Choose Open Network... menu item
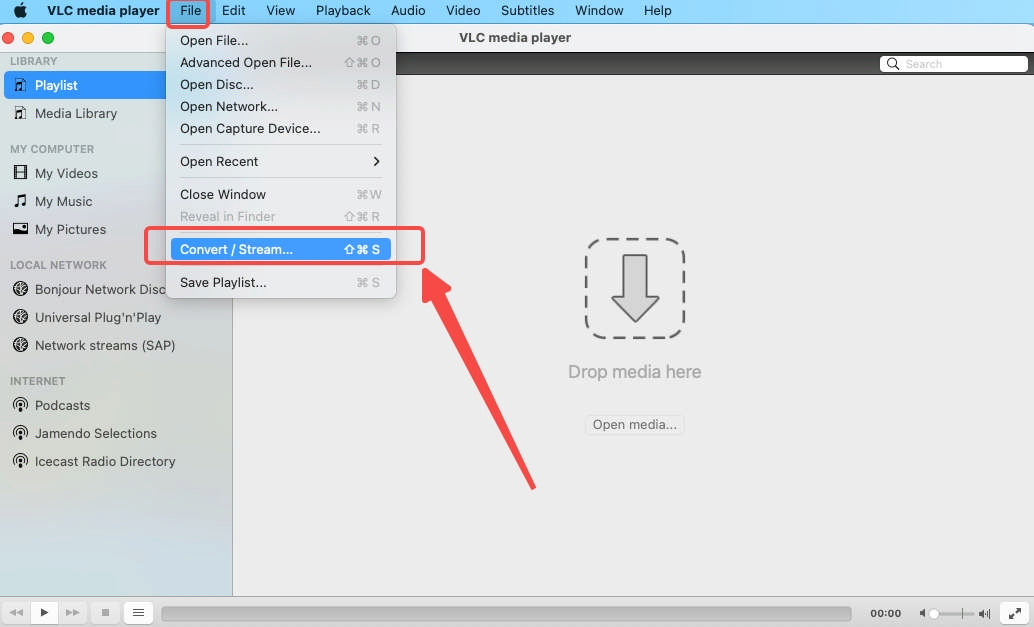Screen dimensions: 1034x627 coord(281,107)
